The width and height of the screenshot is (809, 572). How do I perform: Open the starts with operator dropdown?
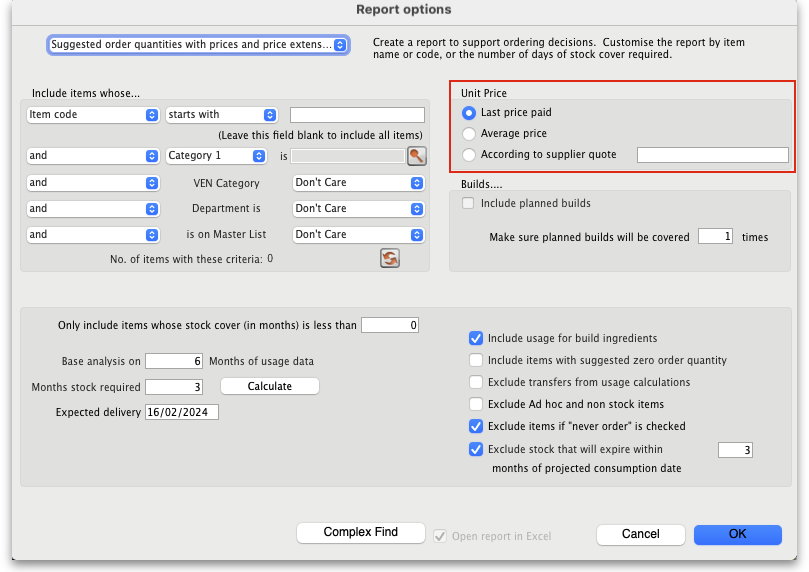pyautogui.click(x=221, y=115)
